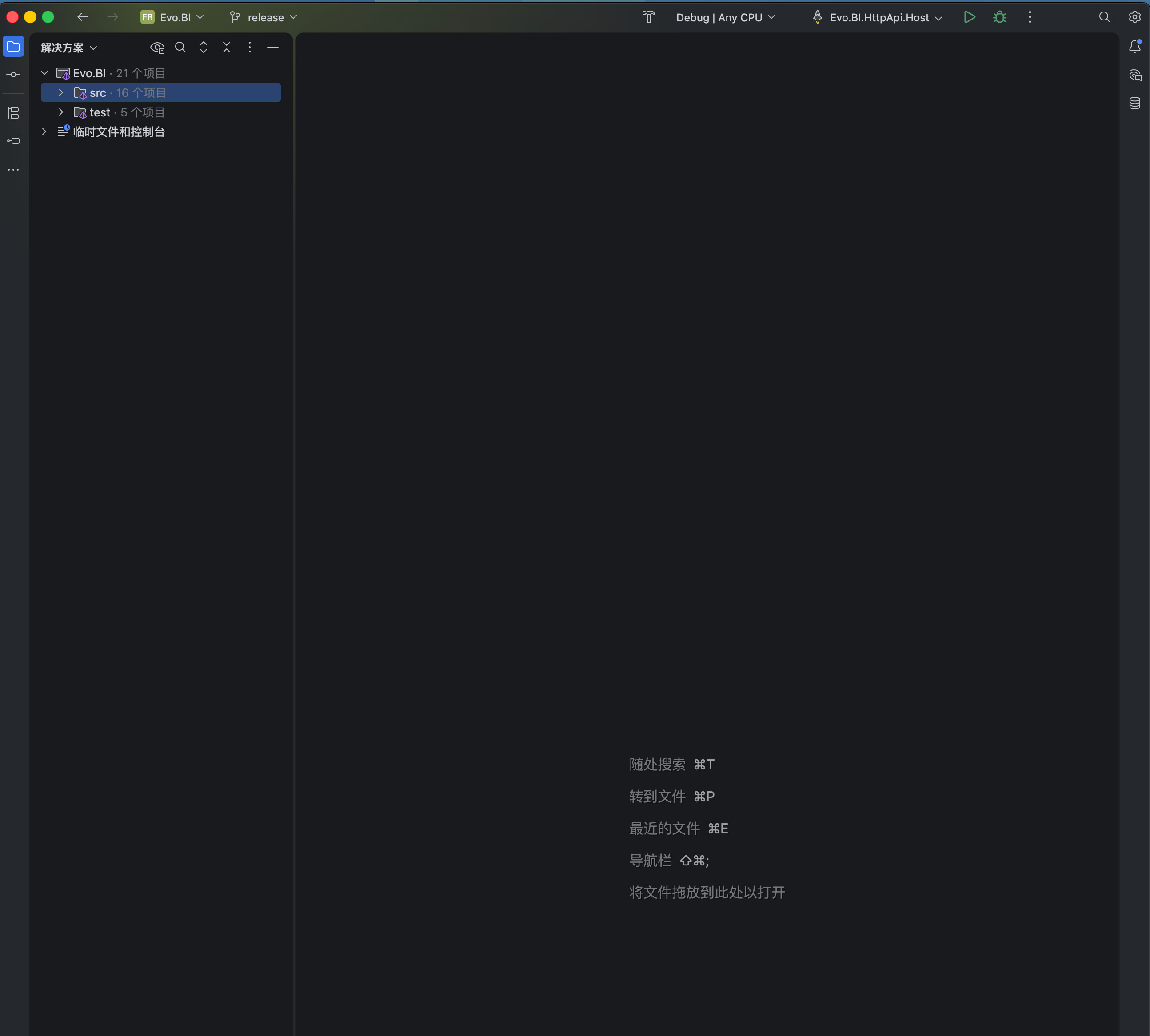Click the rocket icon beside Evo.BI.HttpApi.Host
The height and width of the screenshot is (1036, 1150).
click(818, 17)
